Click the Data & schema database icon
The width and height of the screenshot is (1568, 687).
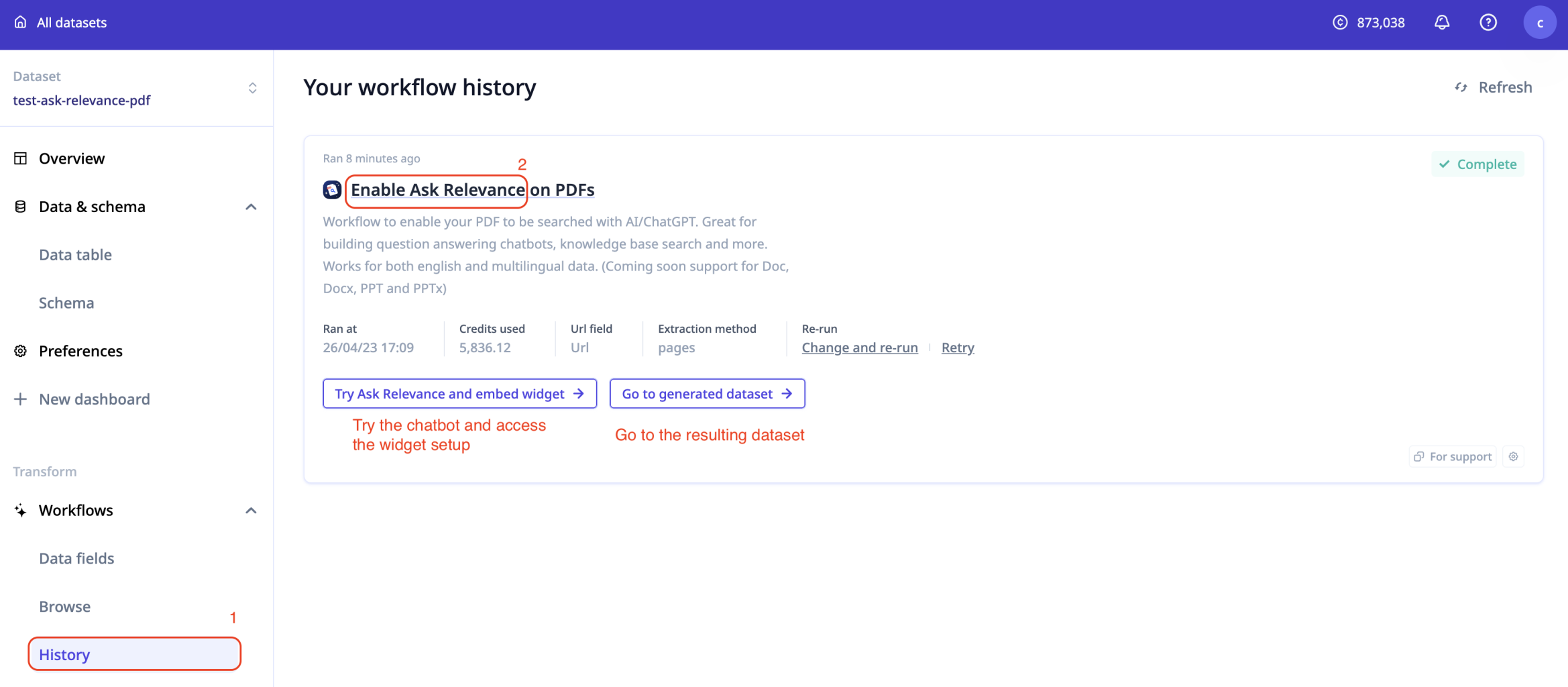click(20, 207)
